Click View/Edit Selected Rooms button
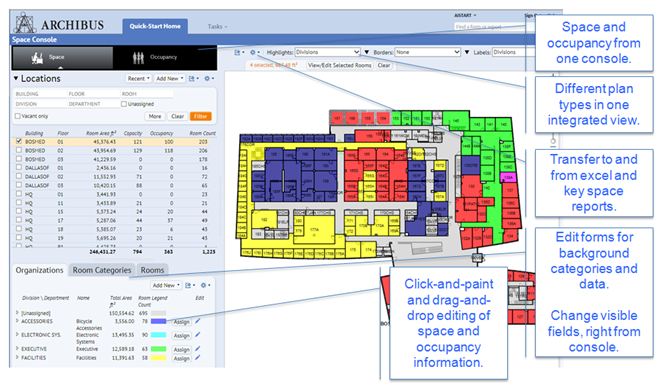 [339, 65]
